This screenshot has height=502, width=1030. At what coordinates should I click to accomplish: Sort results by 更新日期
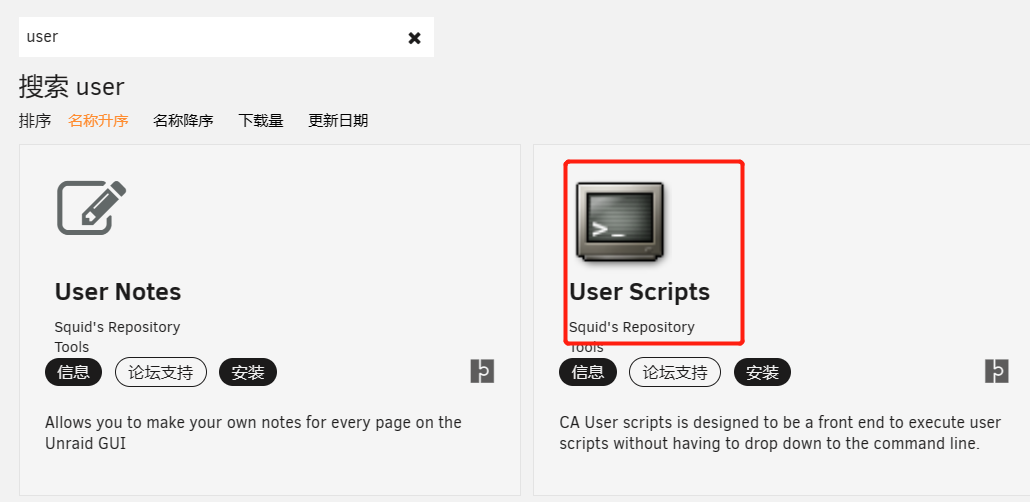pos(338,121)
